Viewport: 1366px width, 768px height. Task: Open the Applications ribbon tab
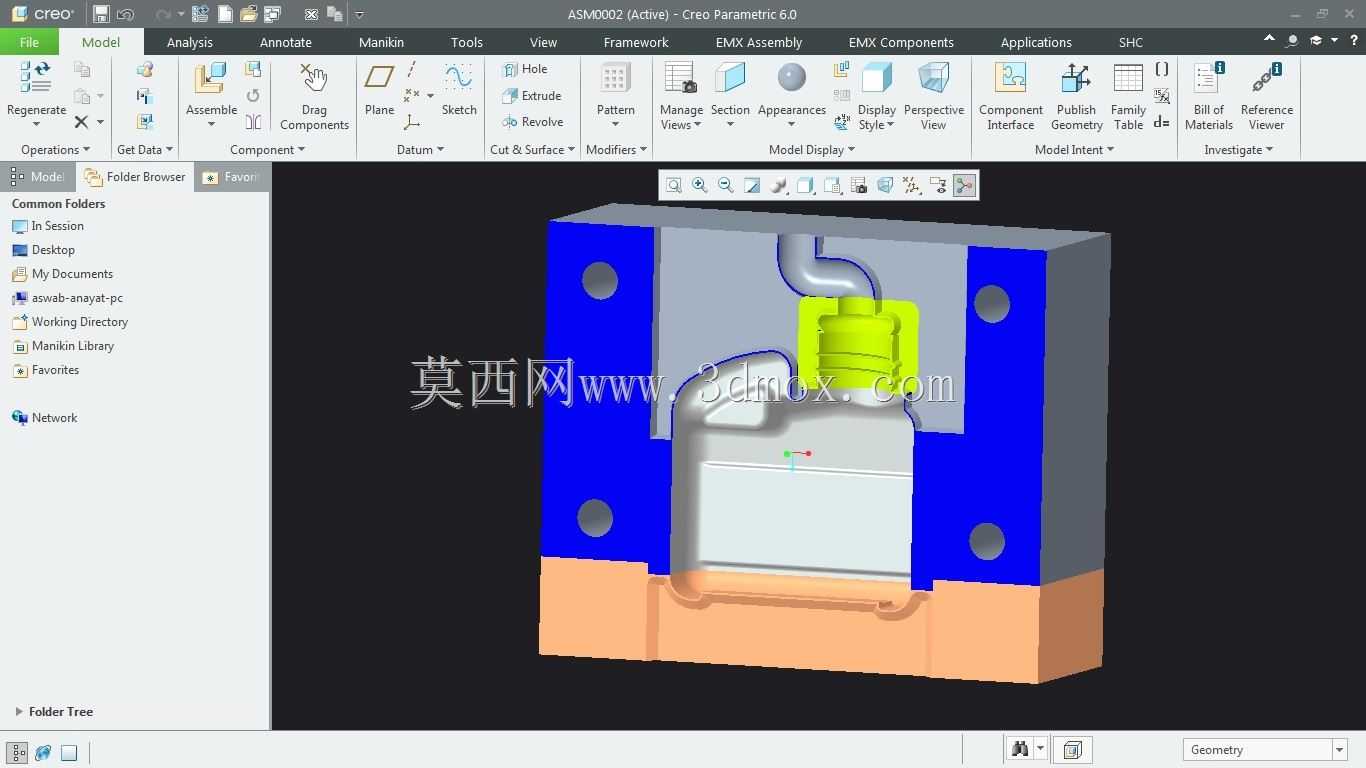pyautogui.click(x=1036, y=42)
